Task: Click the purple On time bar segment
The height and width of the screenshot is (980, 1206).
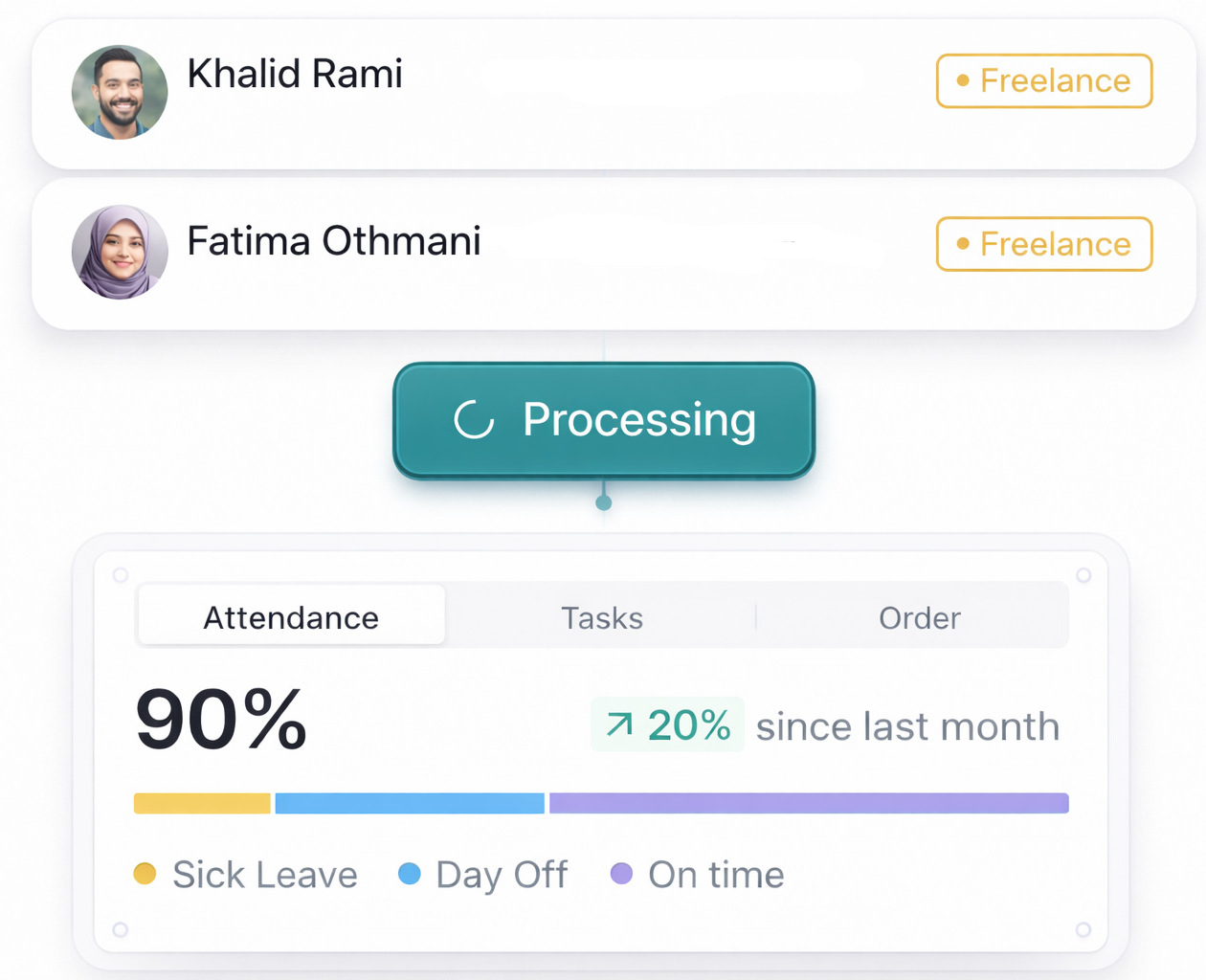Action: (809, 803)
